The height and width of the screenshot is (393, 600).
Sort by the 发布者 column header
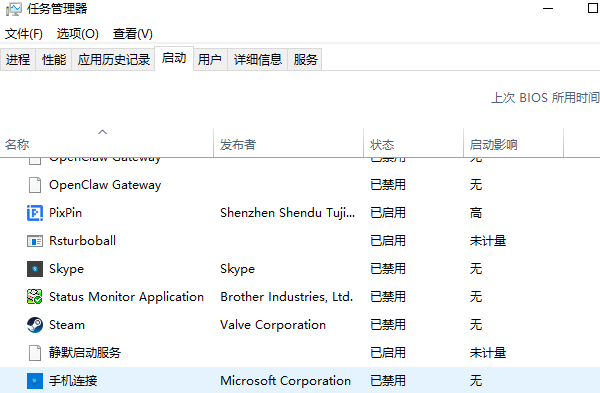pos(289,144)
